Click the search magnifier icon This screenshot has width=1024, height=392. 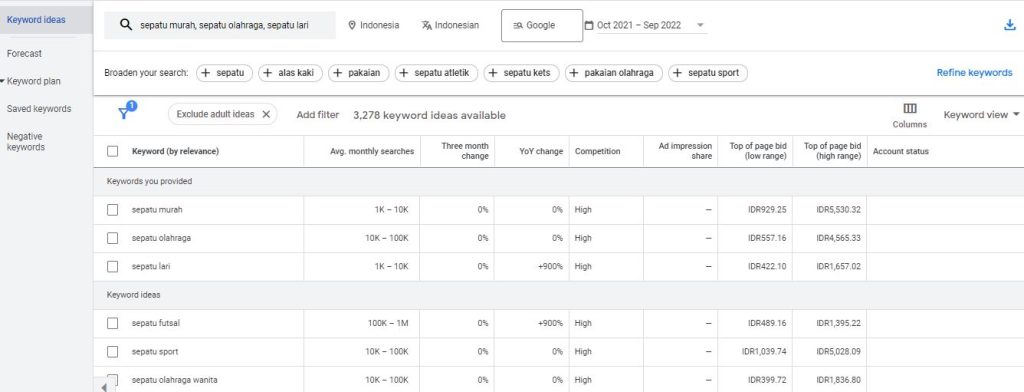[126, 25]
